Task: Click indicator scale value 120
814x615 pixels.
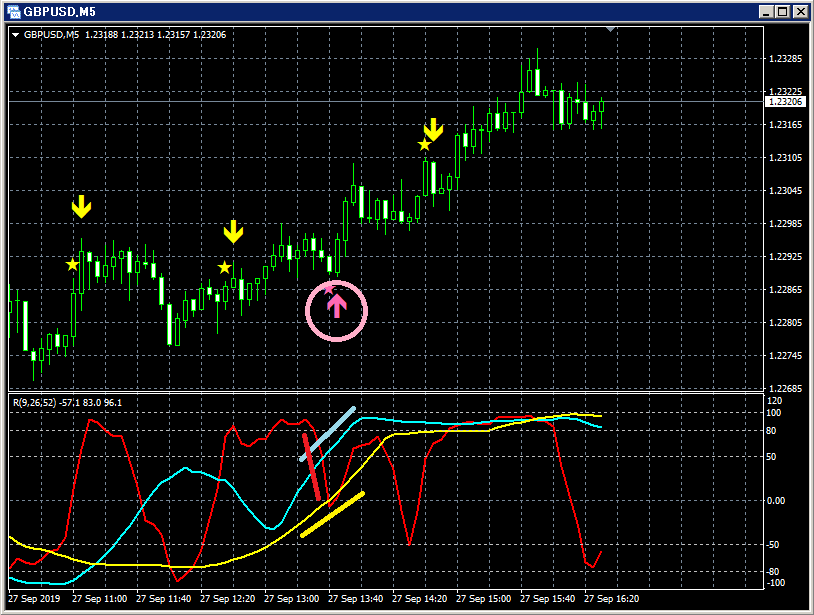Action: click(774, 401)
